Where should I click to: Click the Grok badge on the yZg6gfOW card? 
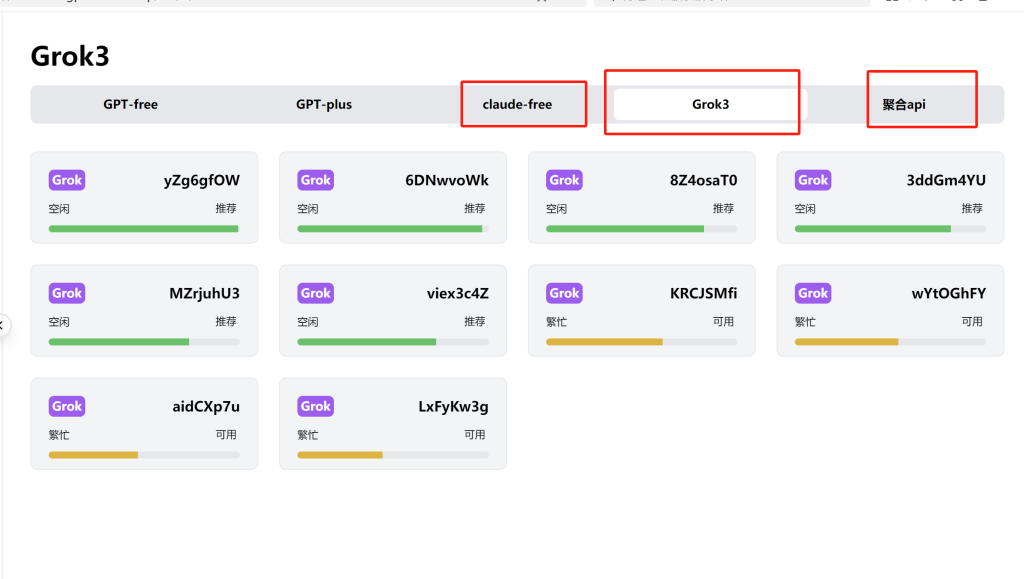tap(67, 180)
